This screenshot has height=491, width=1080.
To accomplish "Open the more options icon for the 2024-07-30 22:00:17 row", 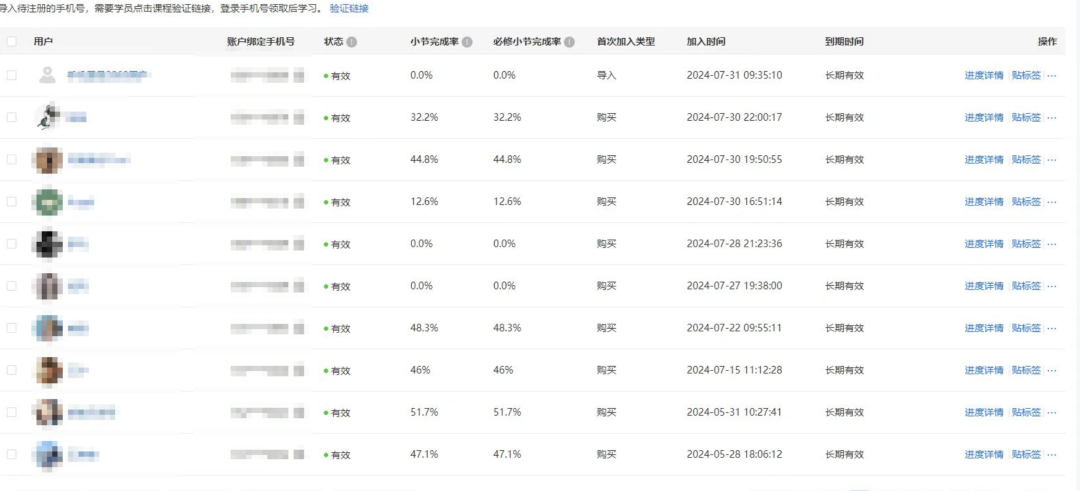I will pos(1051,118).
